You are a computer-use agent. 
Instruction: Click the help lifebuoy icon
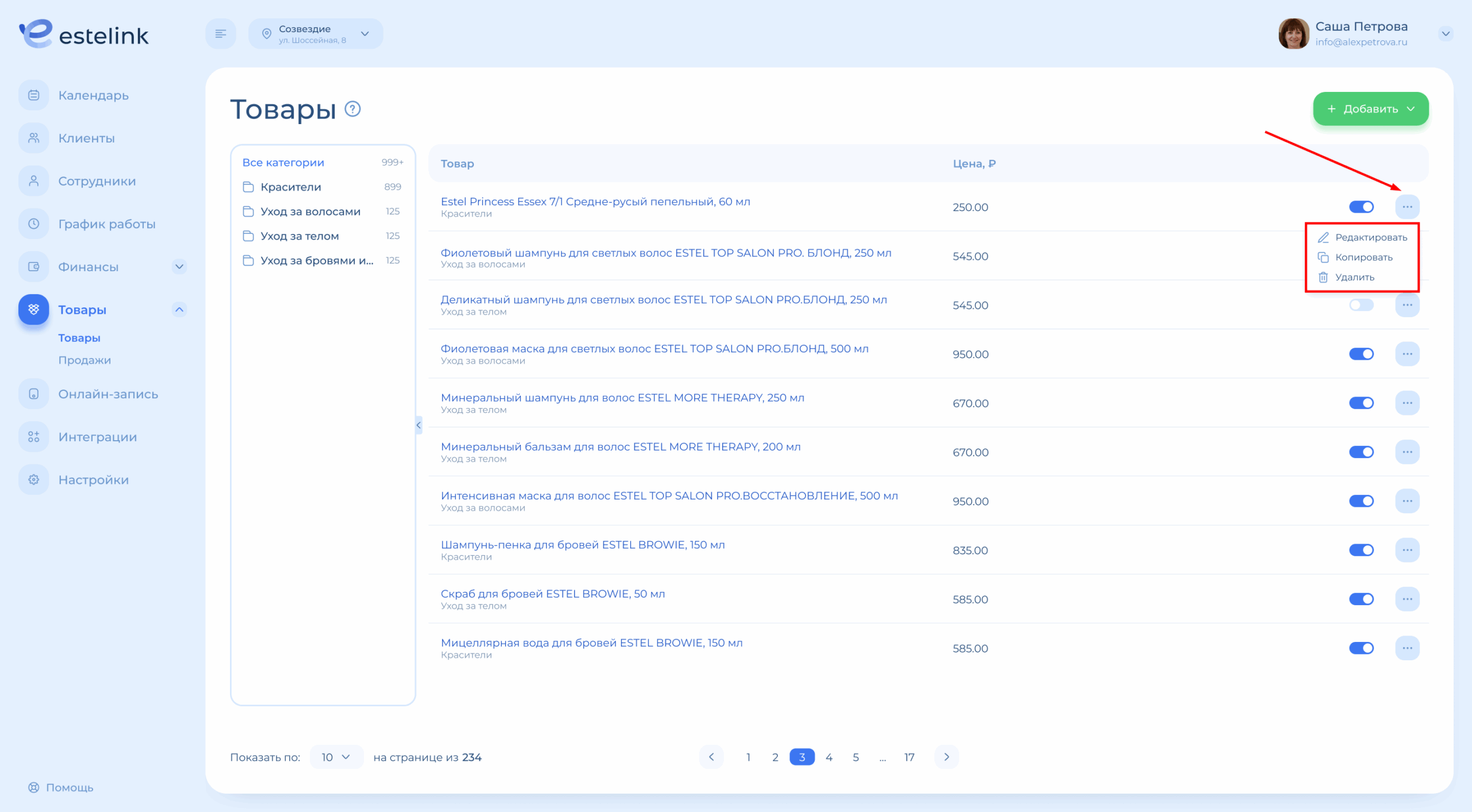pos(34,787)
